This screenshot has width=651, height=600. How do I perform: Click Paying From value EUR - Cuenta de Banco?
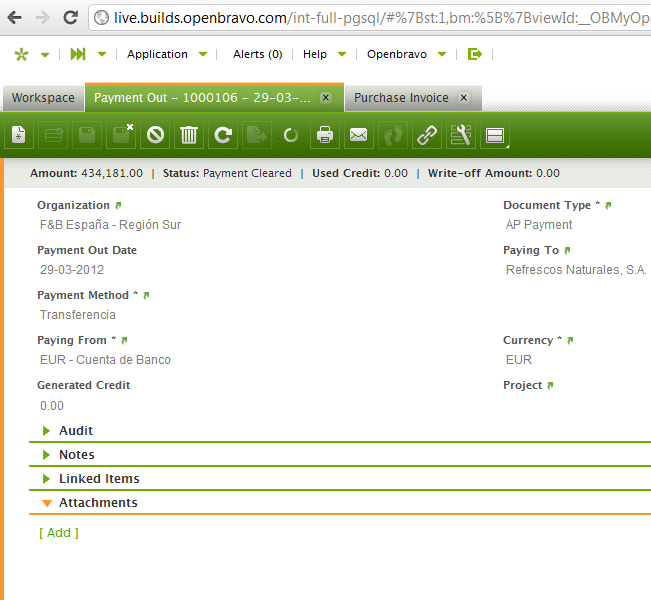coord(105,360)
